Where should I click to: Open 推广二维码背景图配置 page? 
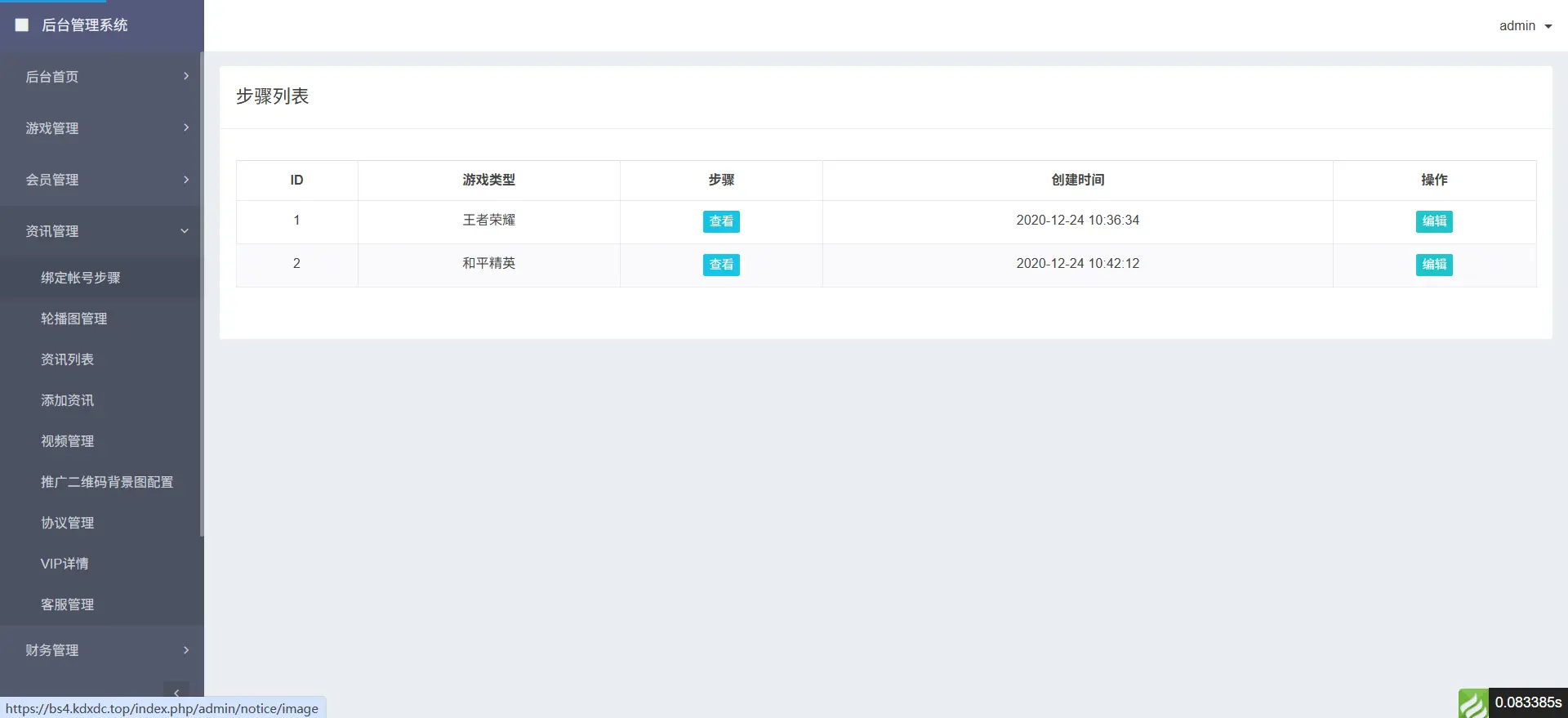pos(107,482)
